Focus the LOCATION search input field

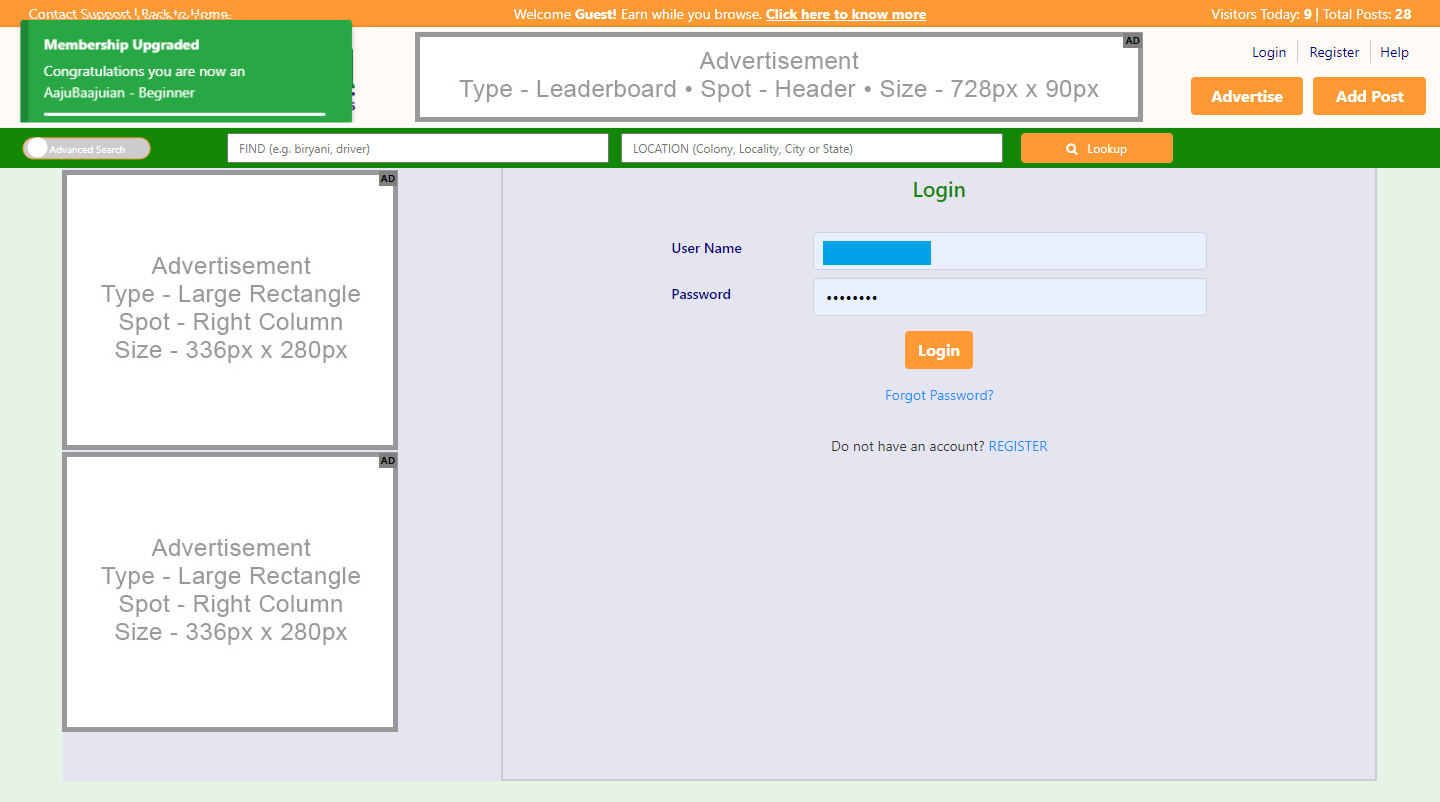tap(811, 148)
